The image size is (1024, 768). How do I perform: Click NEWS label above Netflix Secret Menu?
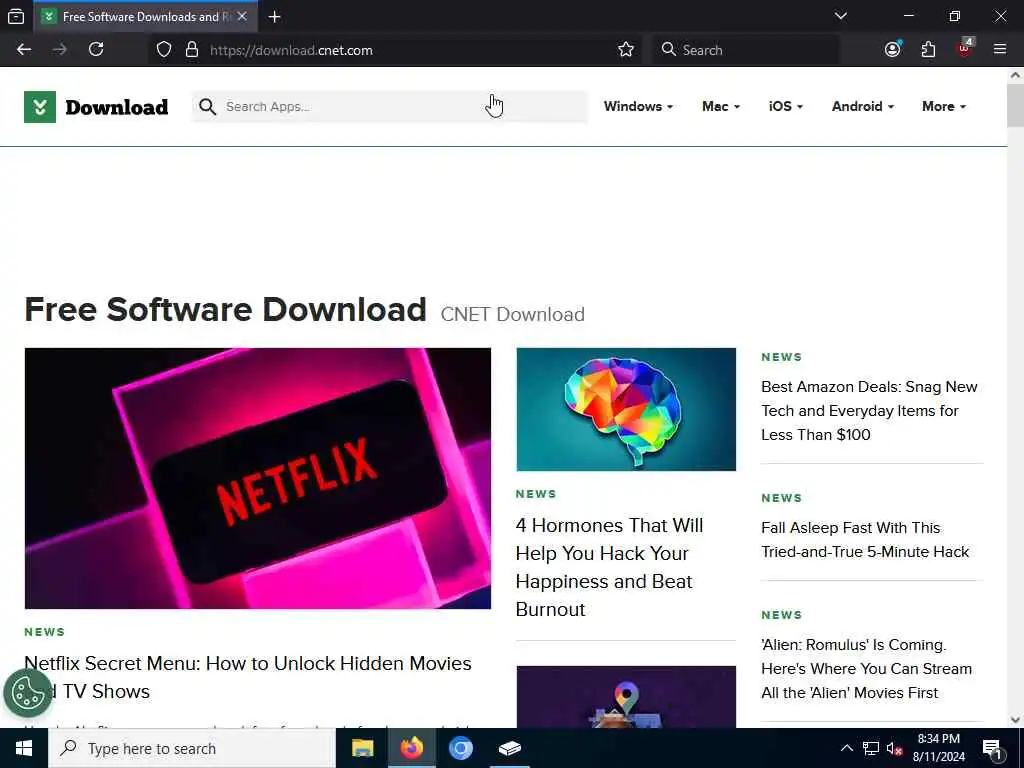point(44,632)
